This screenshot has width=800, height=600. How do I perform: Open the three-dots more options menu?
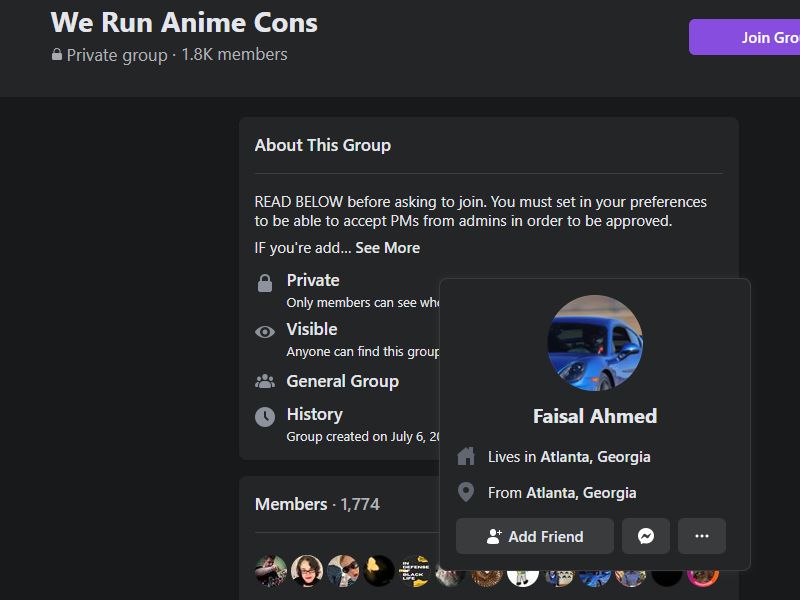click(x=702, y=536)
